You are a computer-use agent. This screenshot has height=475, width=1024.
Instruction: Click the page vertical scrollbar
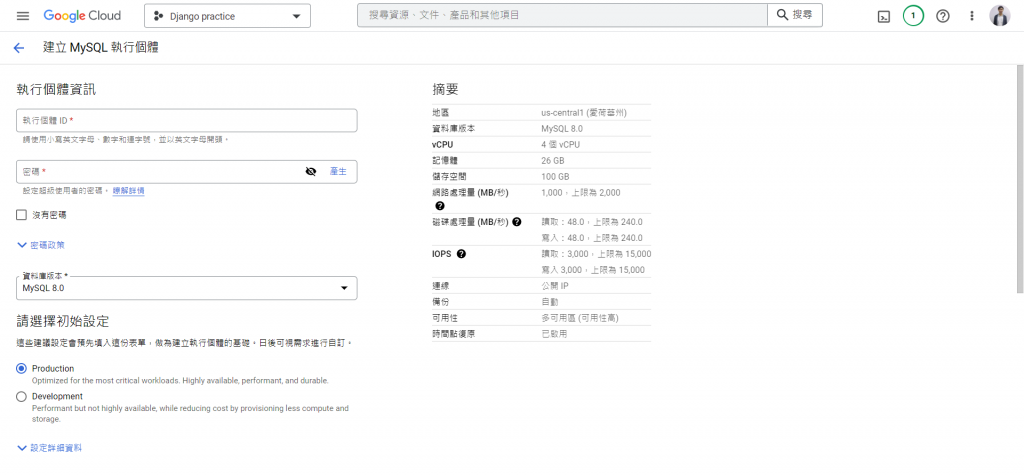1020,178
